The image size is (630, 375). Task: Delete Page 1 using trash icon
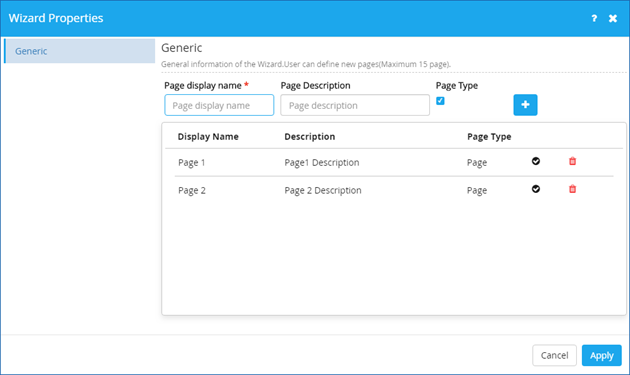click(573, 161)
